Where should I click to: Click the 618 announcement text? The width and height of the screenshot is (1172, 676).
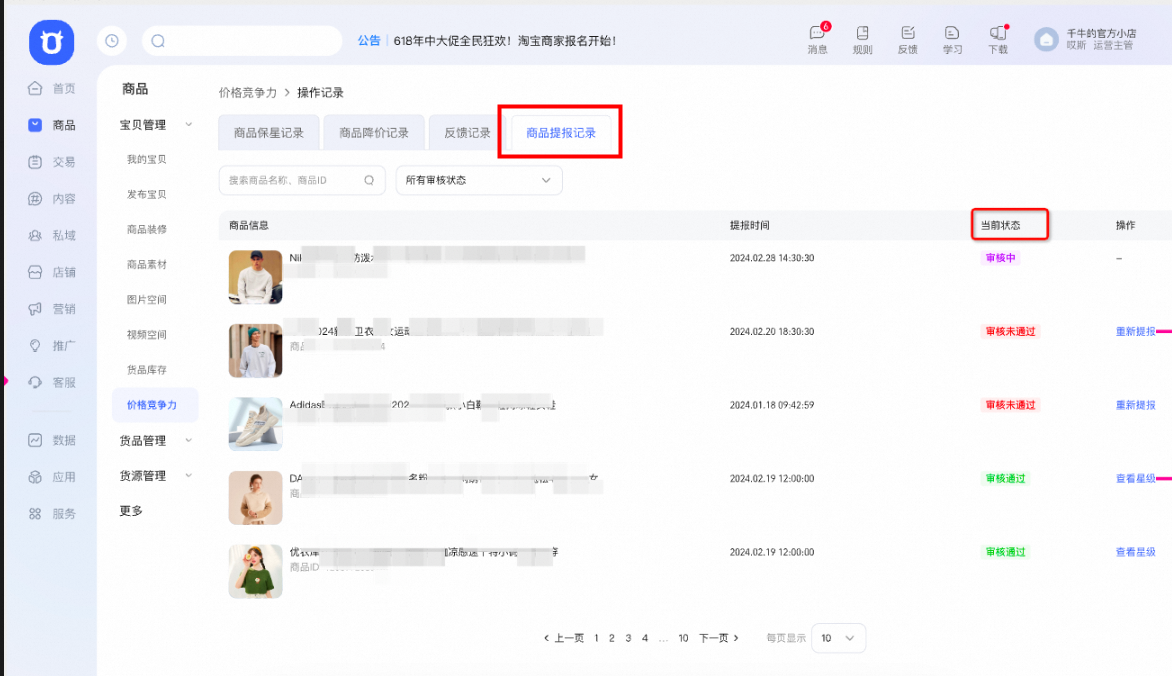(x=505, y=40)
